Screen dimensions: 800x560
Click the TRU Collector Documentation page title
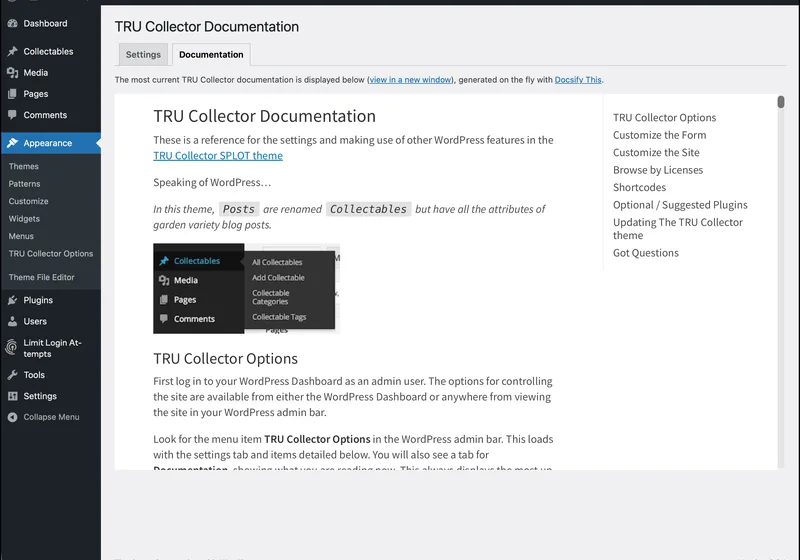click(207, 27)
